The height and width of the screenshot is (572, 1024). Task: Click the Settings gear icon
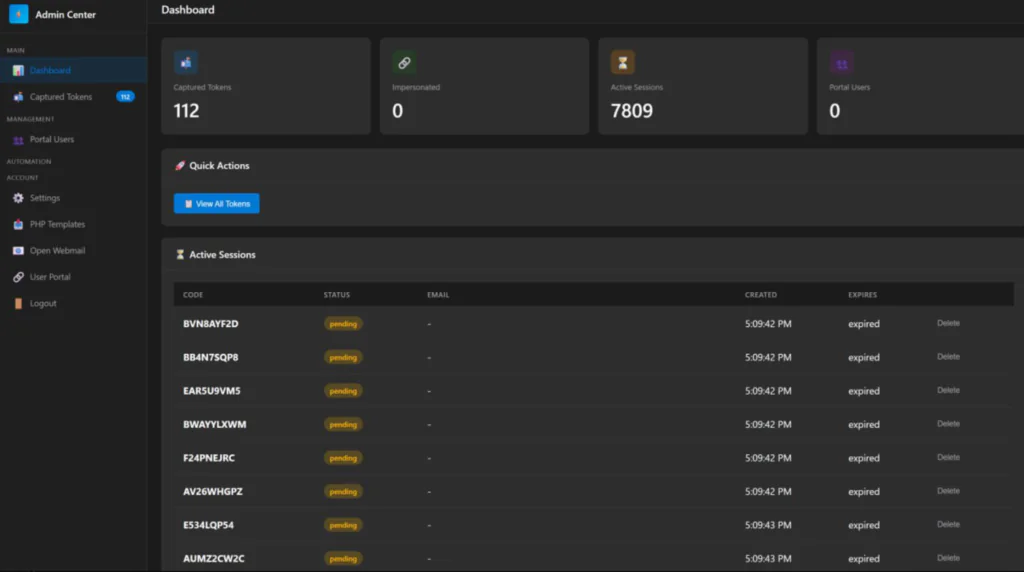tap(18, 198)
